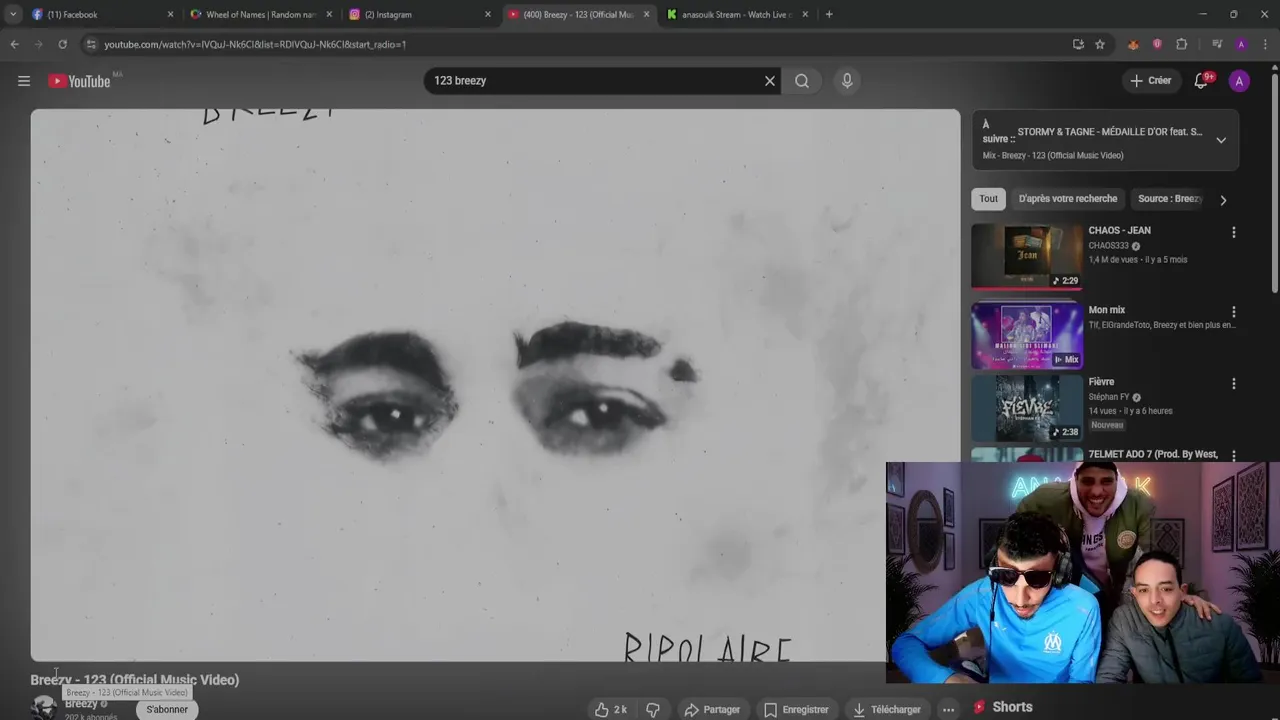Open the notifications bell
This screenshot has width=1280, height=720.
click(x=1202, y=81)
